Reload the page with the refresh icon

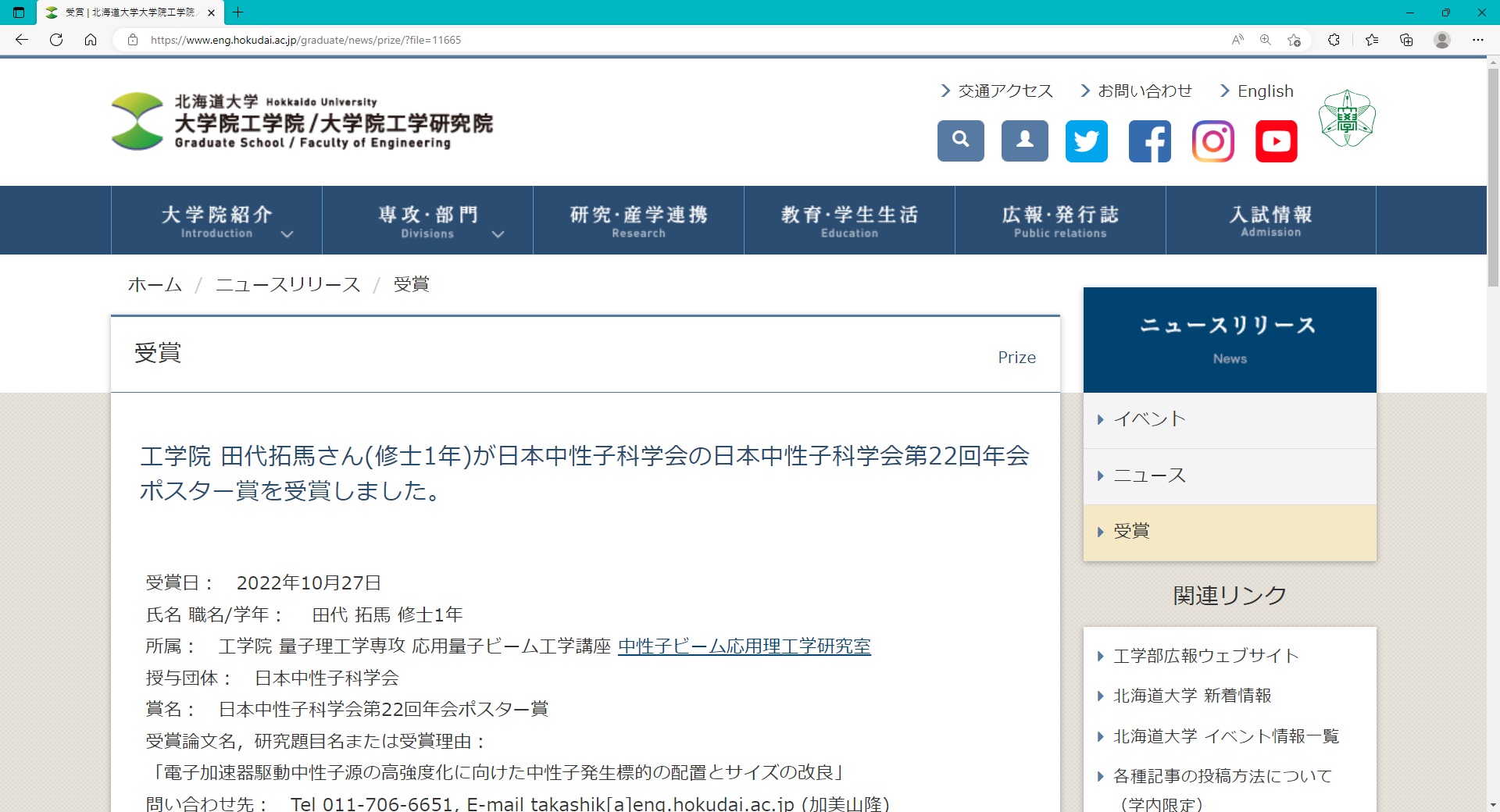[x=56, y=40]
